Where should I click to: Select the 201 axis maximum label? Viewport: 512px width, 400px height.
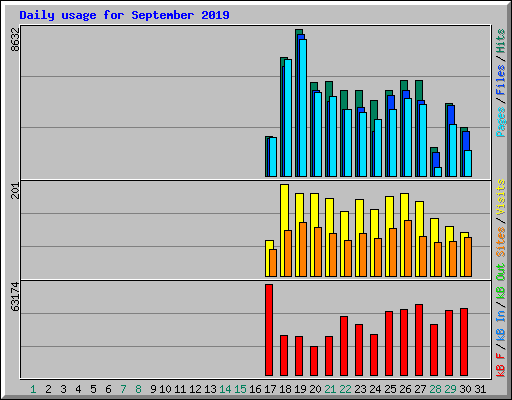(x=15, y=191)
